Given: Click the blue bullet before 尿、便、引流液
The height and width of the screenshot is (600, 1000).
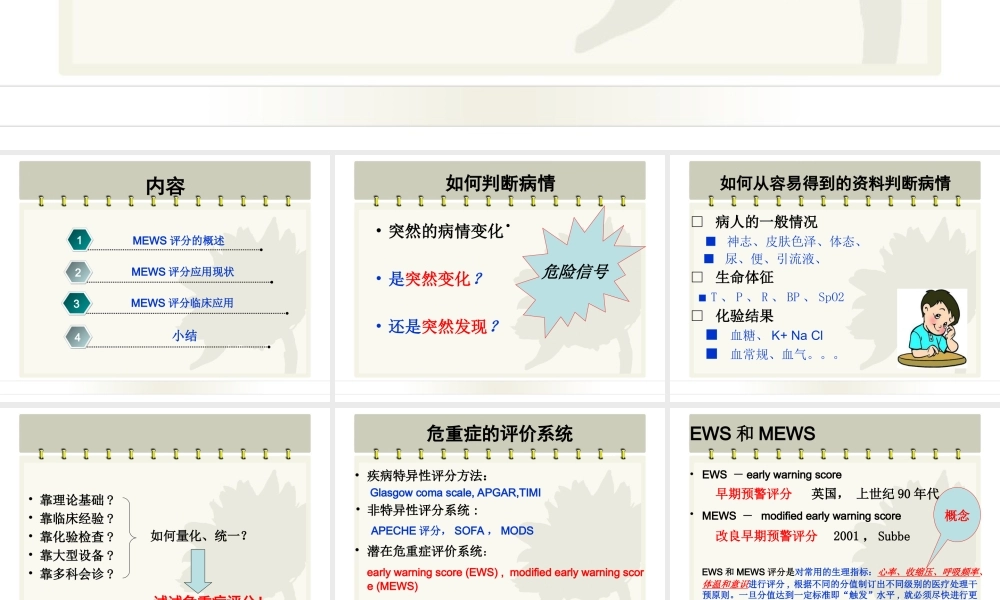Looking at the screenshot, I should click(x=708, y=258).
